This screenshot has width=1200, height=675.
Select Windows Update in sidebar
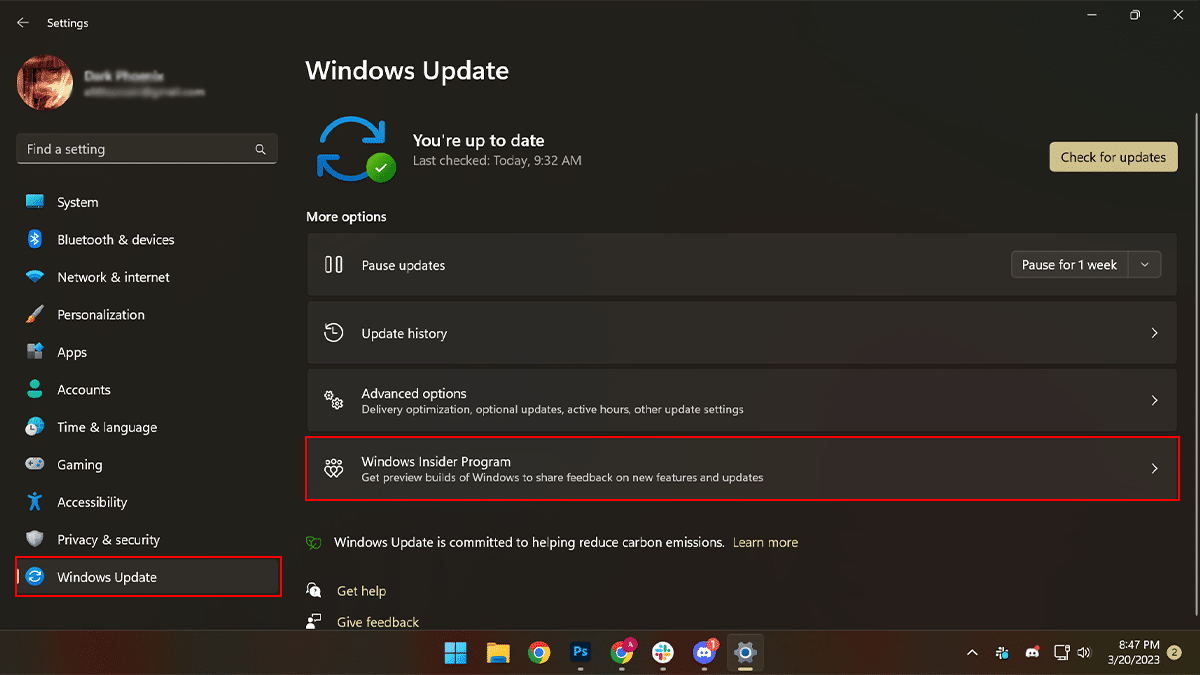107,577
